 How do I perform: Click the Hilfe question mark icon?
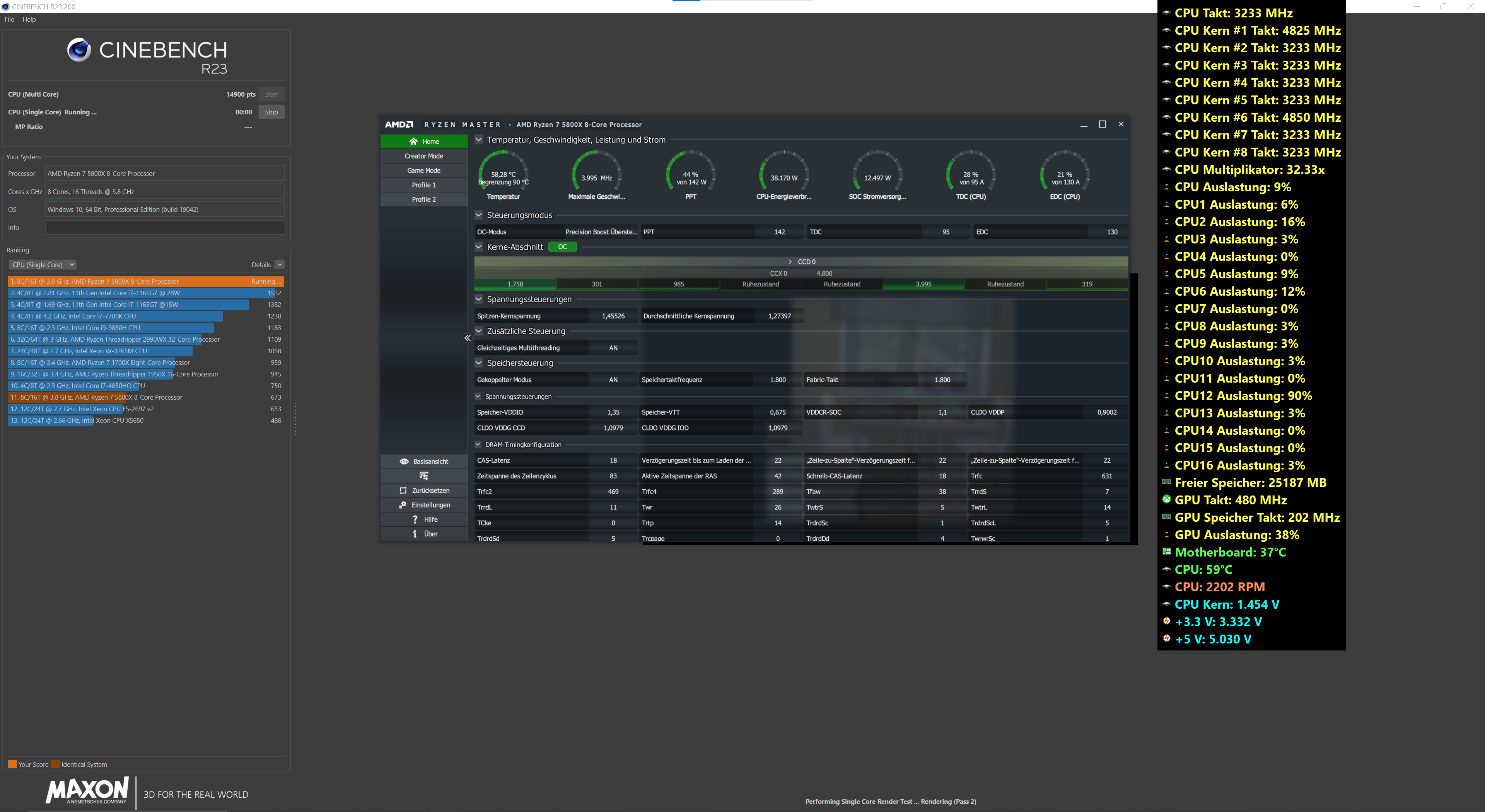pyautogui.click(x=415, y=519)
